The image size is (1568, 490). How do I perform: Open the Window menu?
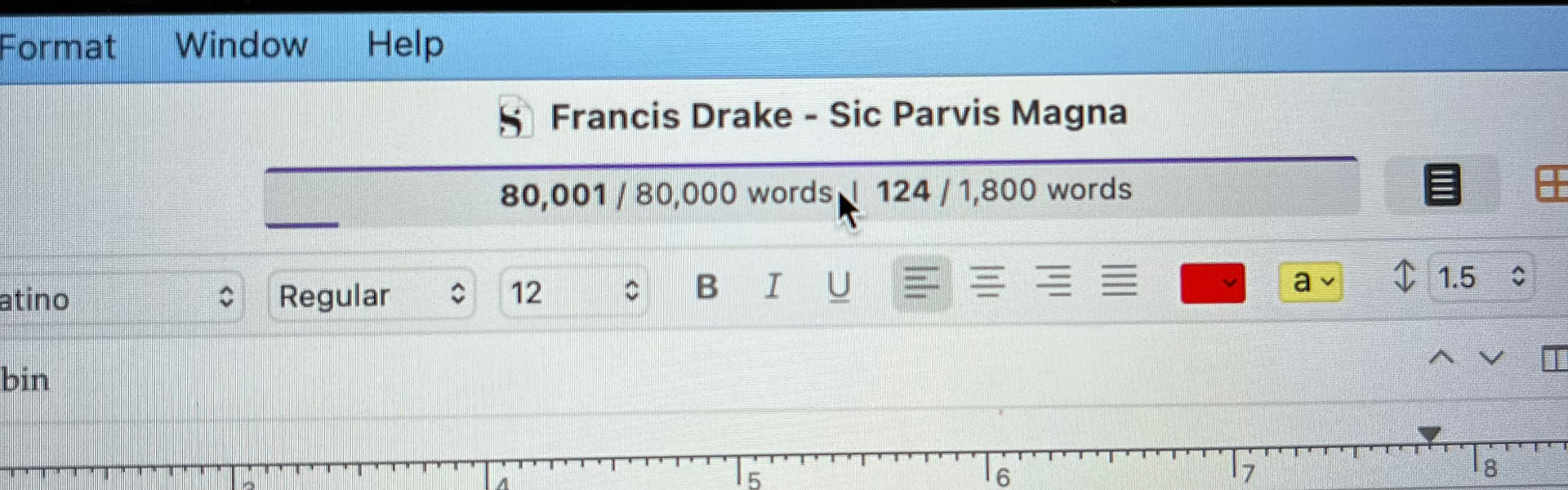(x=242, y=44)
